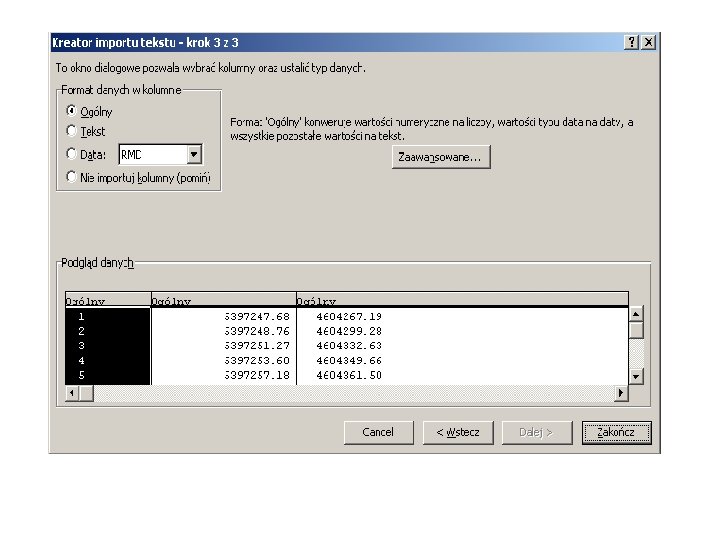Select the Ogólny radio button

[x=71, y=111]
